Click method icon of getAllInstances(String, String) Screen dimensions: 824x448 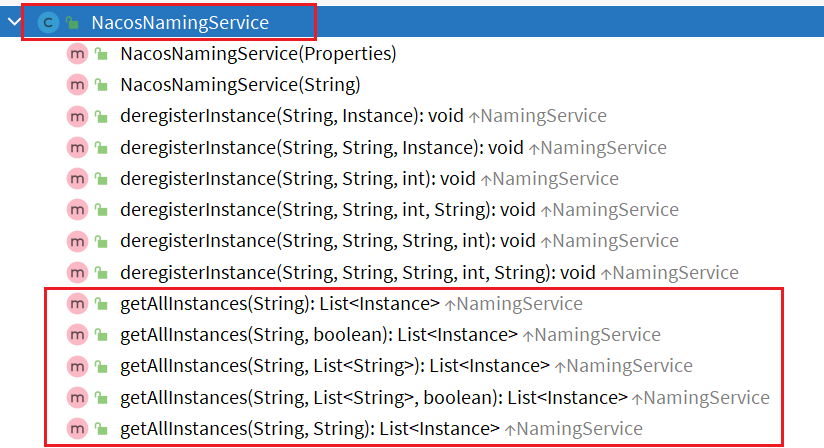click(78, 429)
